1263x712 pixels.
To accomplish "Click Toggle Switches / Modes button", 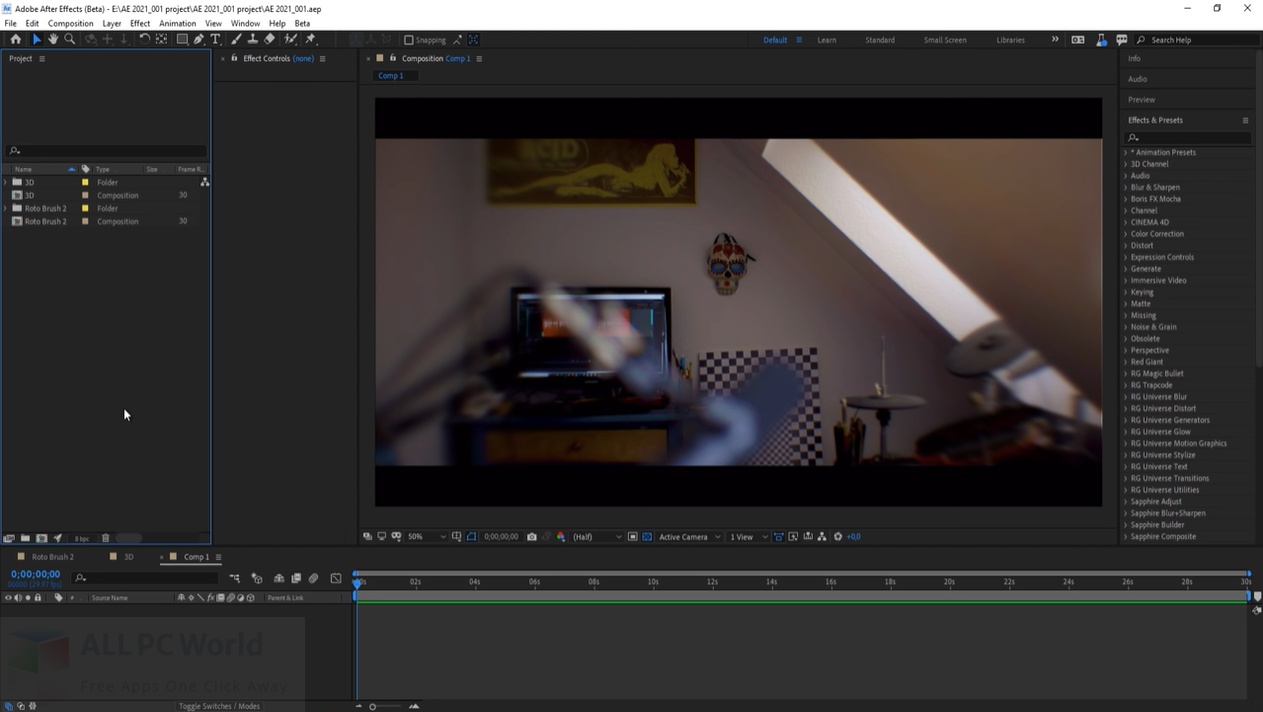I will [219, 706].
